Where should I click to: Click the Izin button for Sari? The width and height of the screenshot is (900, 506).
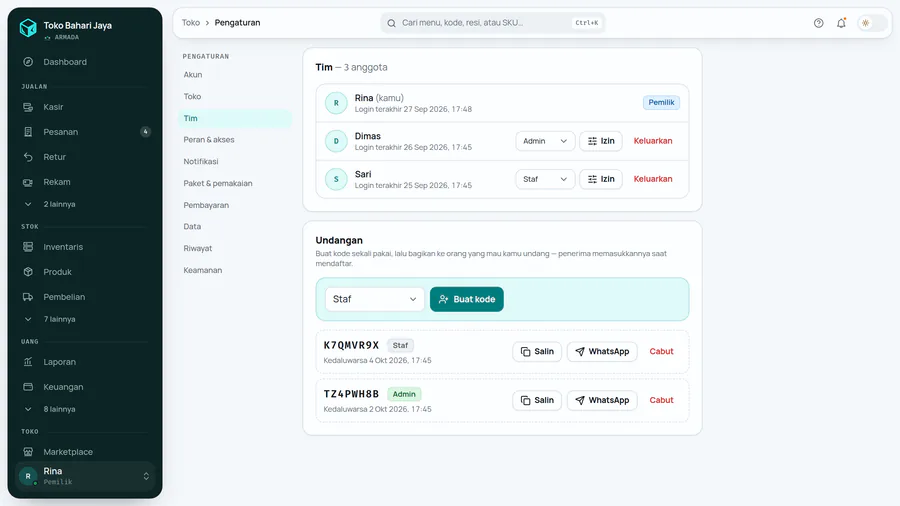pyautogui.click(x=601, y=179)
